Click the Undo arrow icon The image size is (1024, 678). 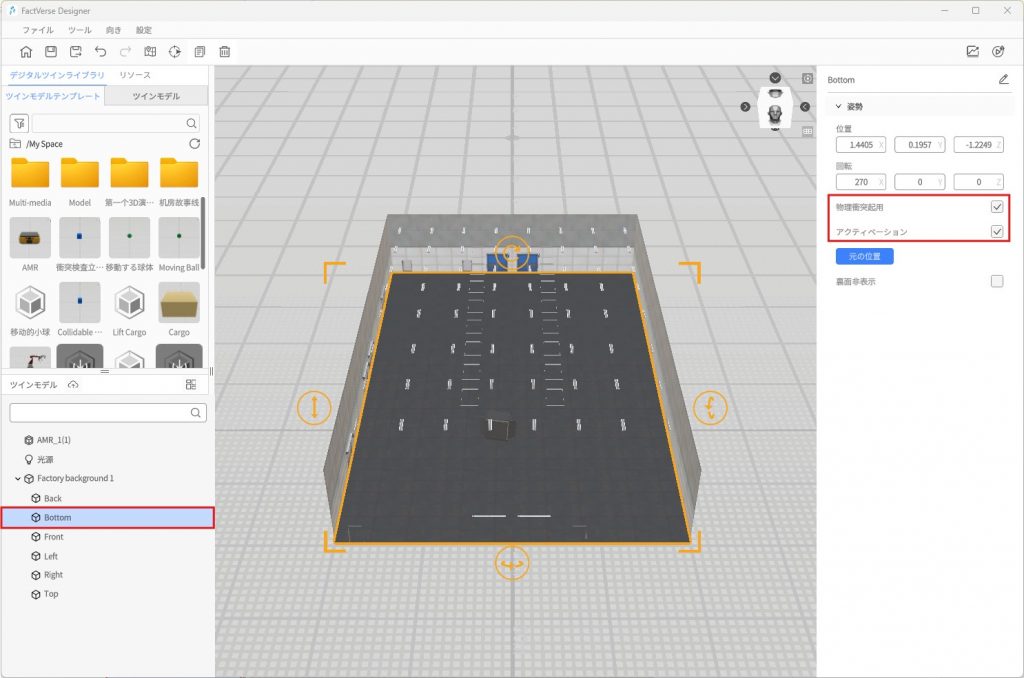tap(100, 52)
